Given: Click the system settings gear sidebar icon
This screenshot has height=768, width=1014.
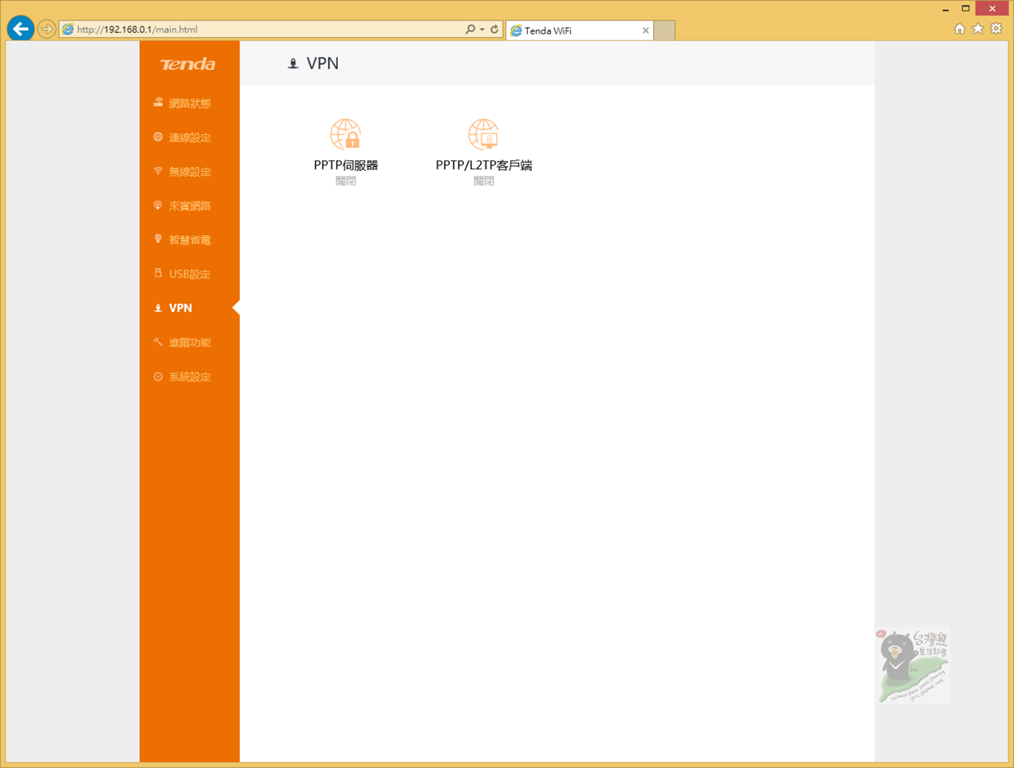Looking at the screenshot, I should [x=158, y=376].
